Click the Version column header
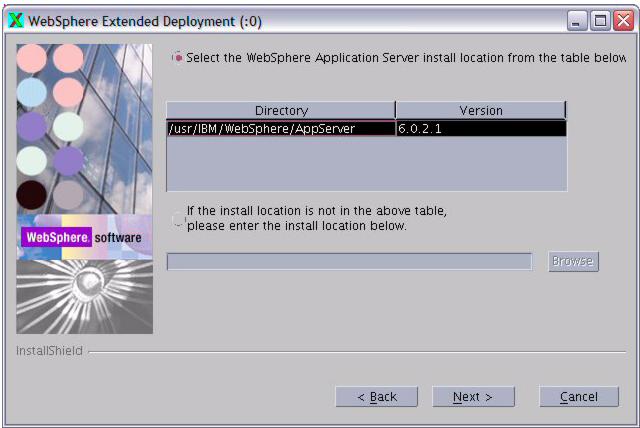Viewport: 640px width, 428px height. click(481, 110)
